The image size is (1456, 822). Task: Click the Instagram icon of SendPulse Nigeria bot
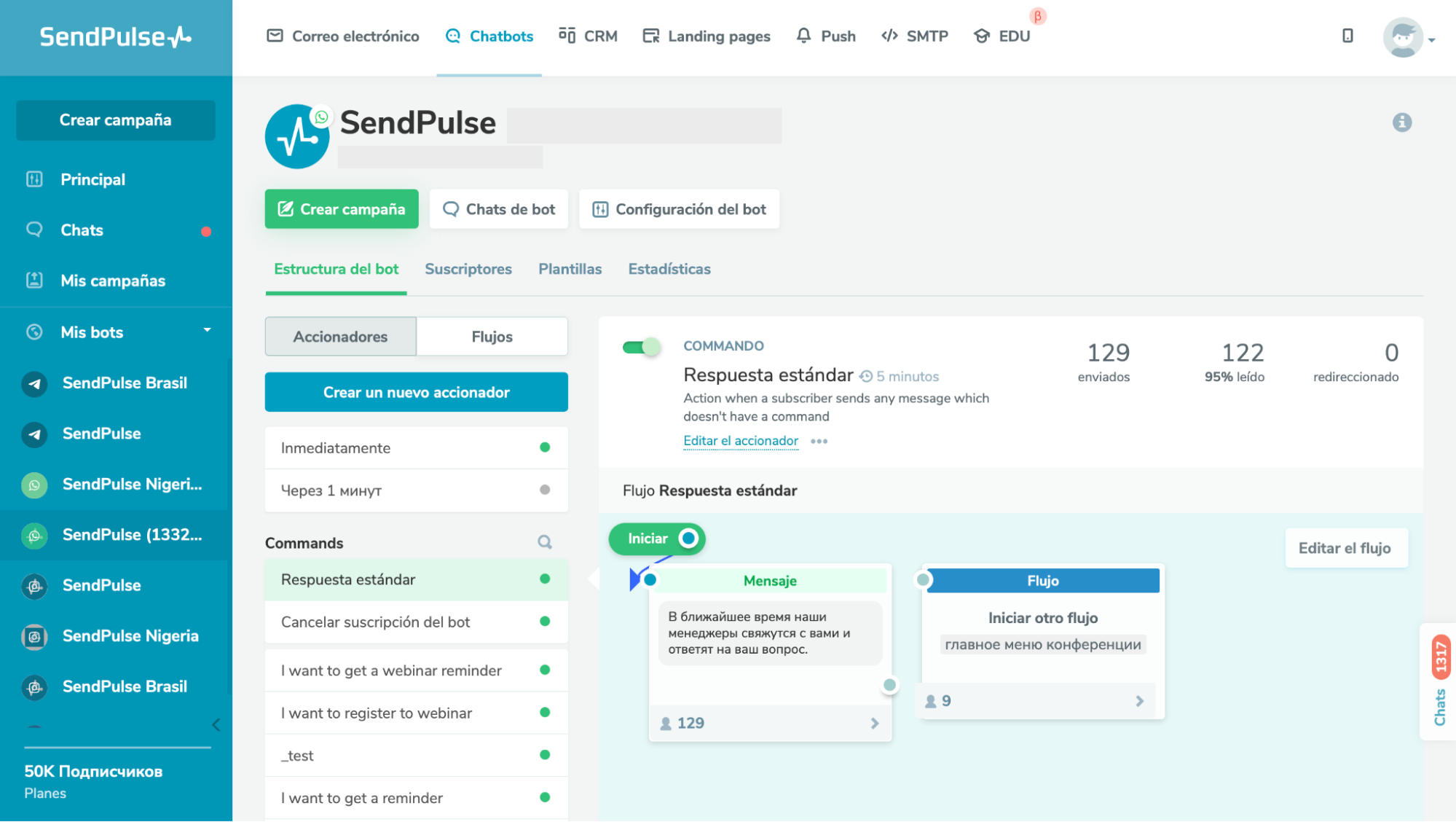point(34,636)
